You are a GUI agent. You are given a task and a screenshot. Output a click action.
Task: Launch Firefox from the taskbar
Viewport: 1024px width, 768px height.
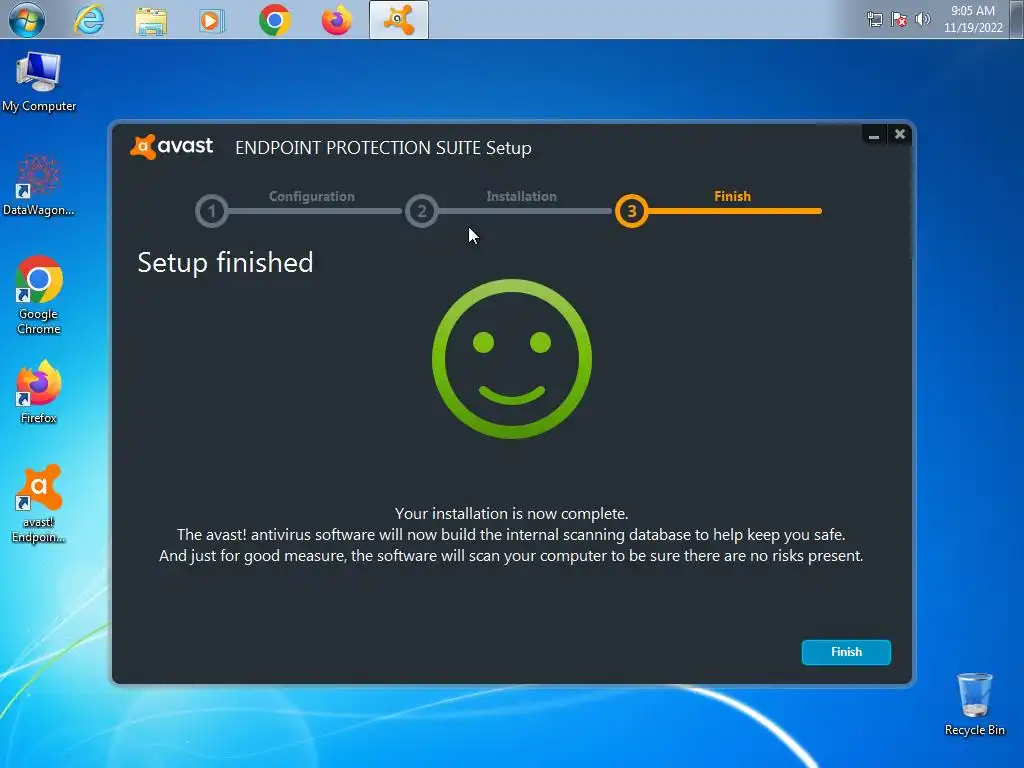[x=336, y=20]
